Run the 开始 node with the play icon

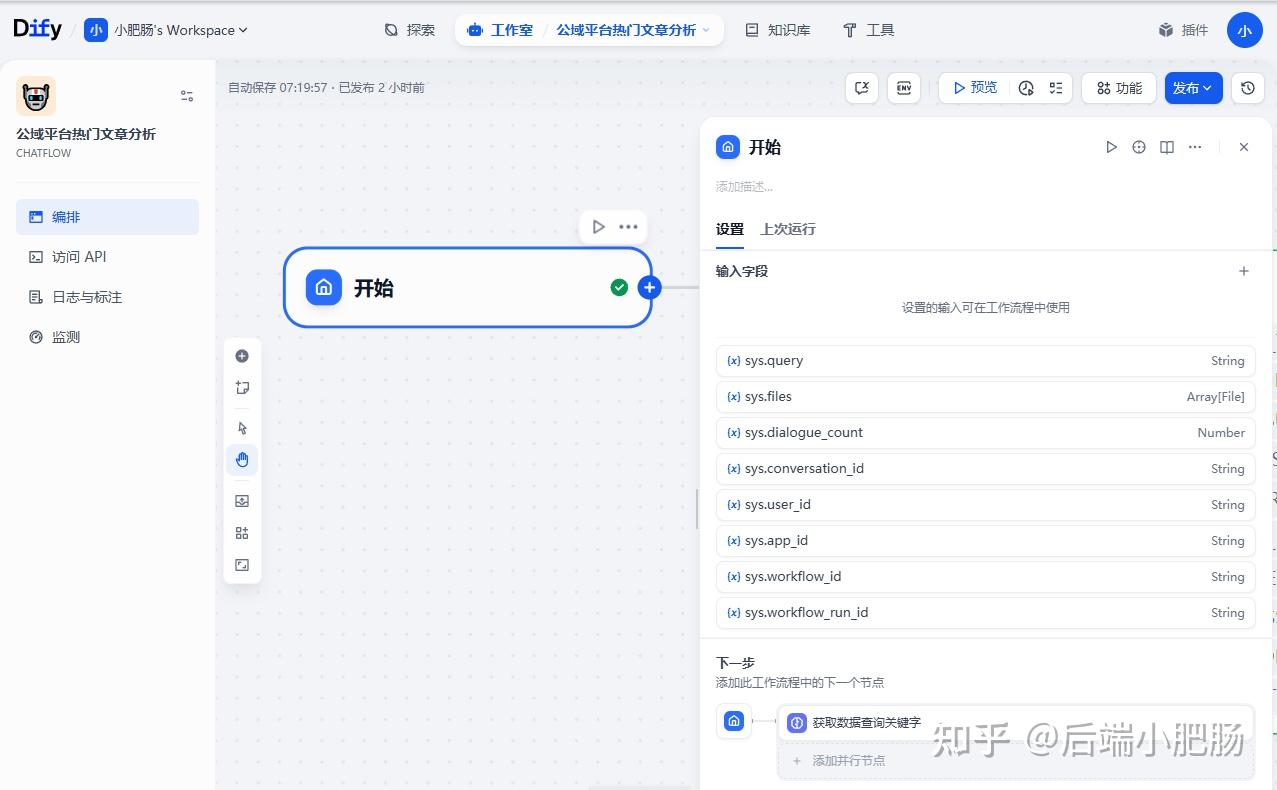[x=1110, y=147]
